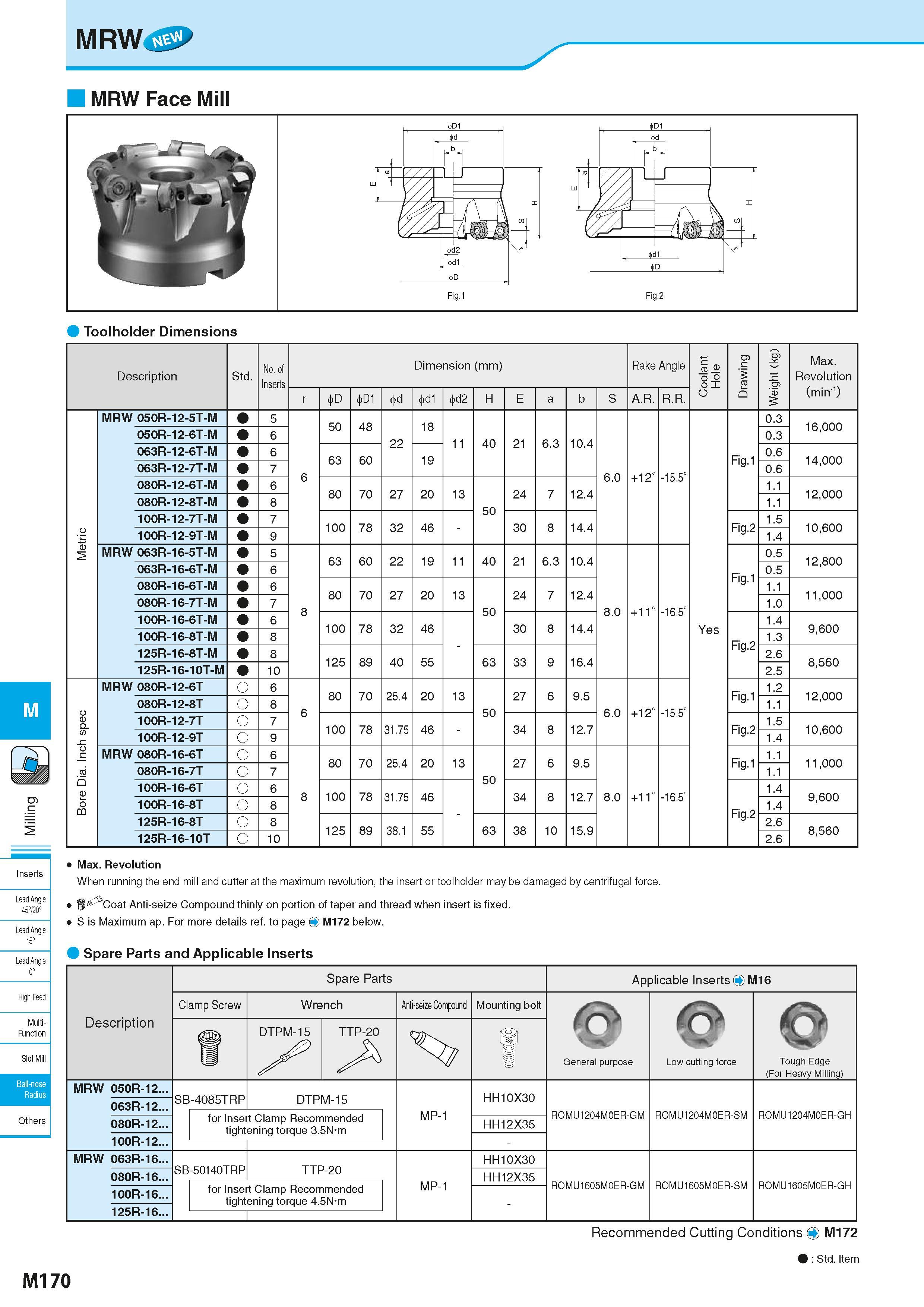The image size is (924, 1307).
Task: Click the Std. dot for MRW 050R-12-5T-M
Action: click(243, 418)
